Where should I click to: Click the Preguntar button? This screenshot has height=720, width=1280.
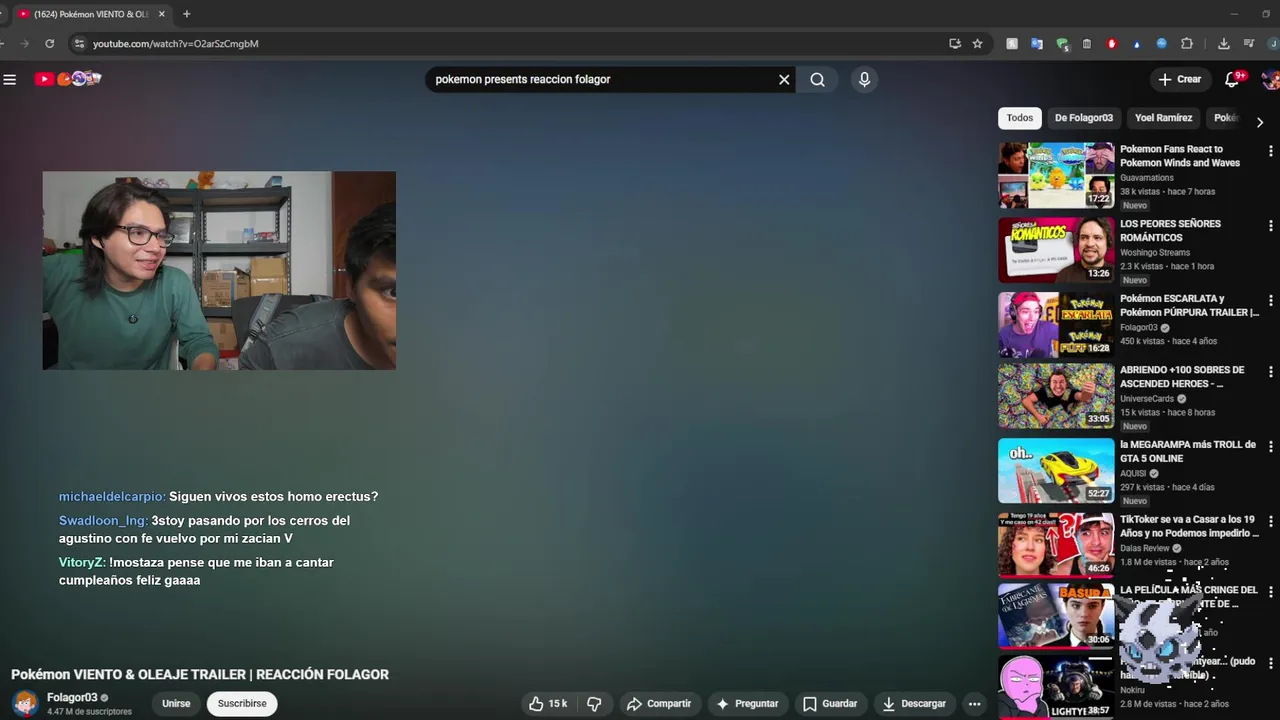pyautogui.click(x=746, y=704)
